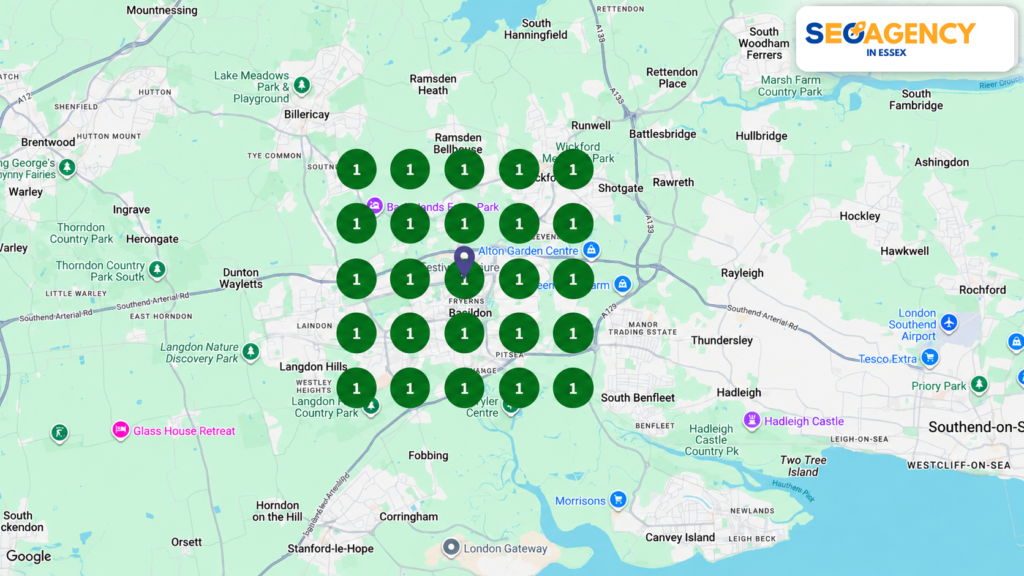Click the Billericay town label
1024x576 pixels.
tap(307, 114)
